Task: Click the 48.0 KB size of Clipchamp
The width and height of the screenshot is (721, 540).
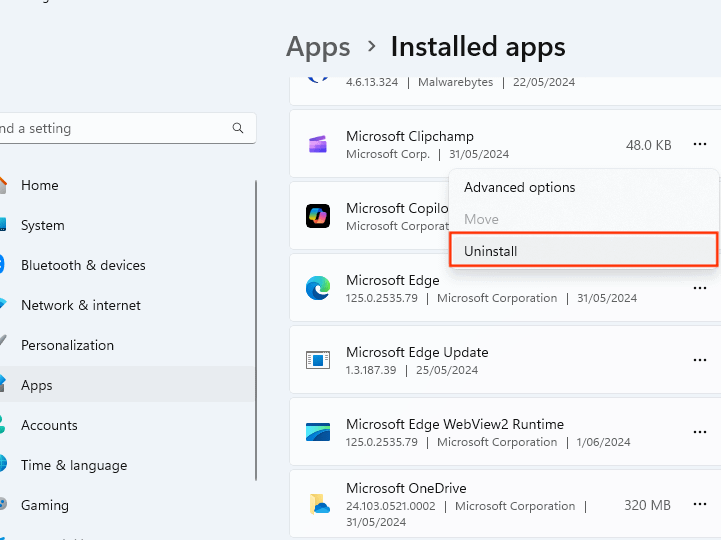Action: pyautogui.click(x=648, y=145)
